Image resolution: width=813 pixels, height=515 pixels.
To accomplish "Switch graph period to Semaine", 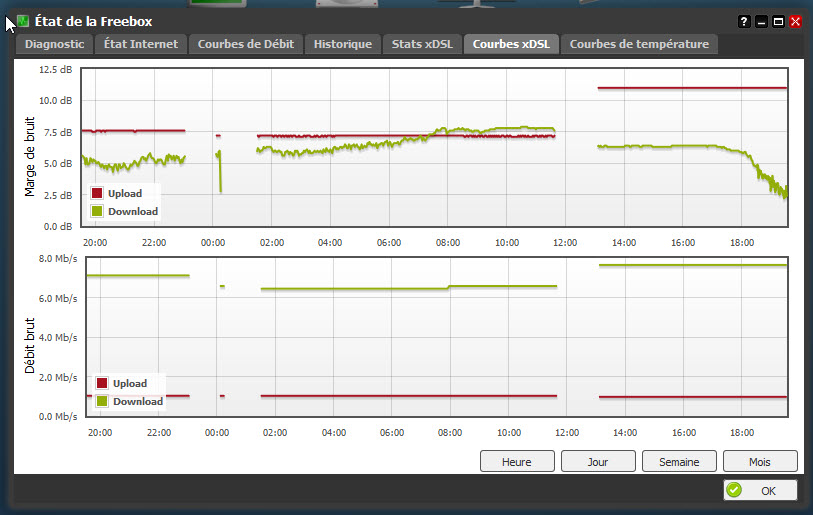I will 679,462.
